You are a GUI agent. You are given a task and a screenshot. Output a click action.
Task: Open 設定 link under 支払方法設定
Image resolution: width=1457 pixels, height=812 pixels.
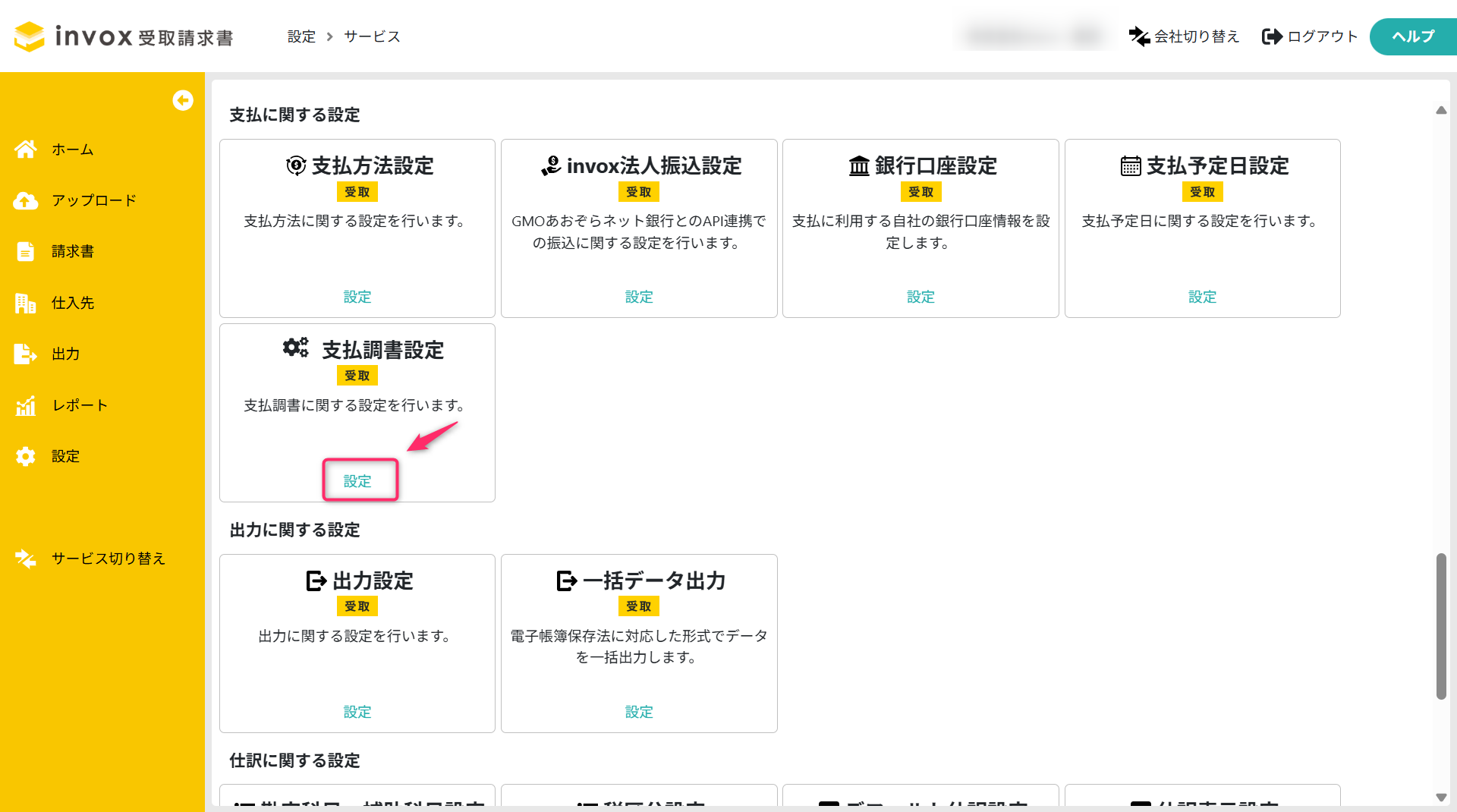[x=357, y=297]
